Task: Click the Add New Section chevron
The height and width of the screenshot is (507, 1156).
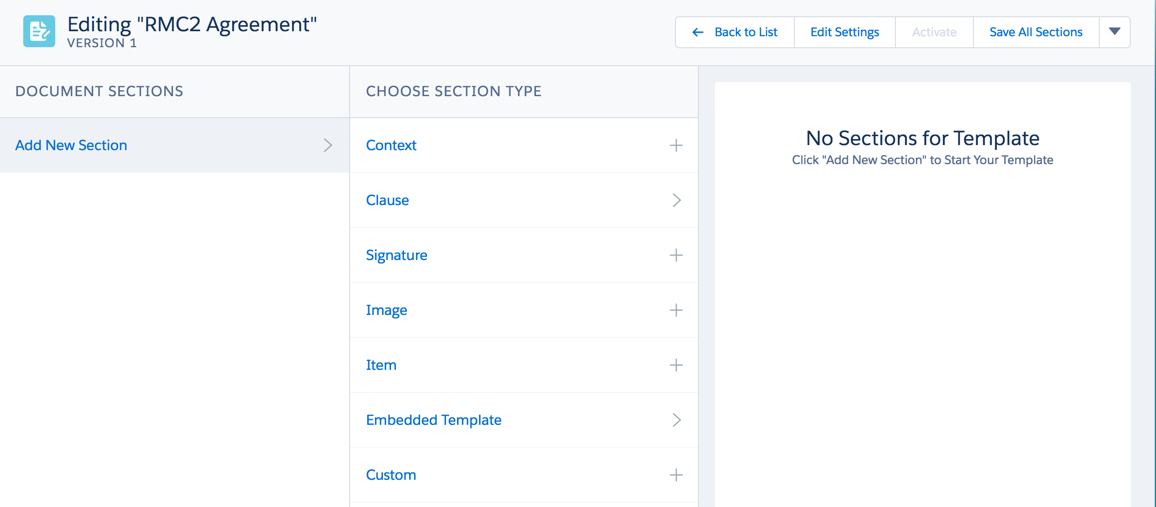Action: click(327, 145)
